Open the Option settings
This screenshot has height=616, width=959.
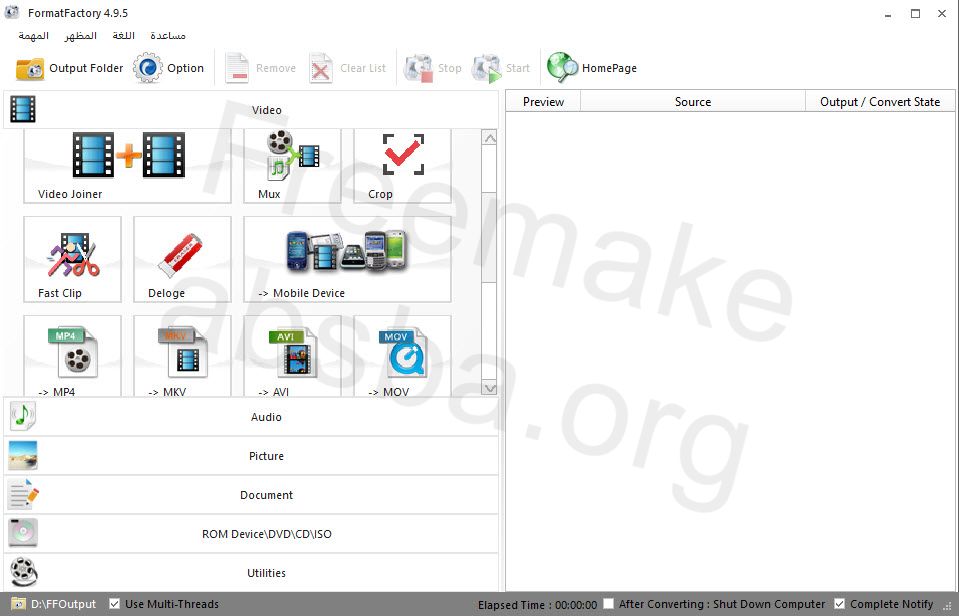(x=169, y=68)
